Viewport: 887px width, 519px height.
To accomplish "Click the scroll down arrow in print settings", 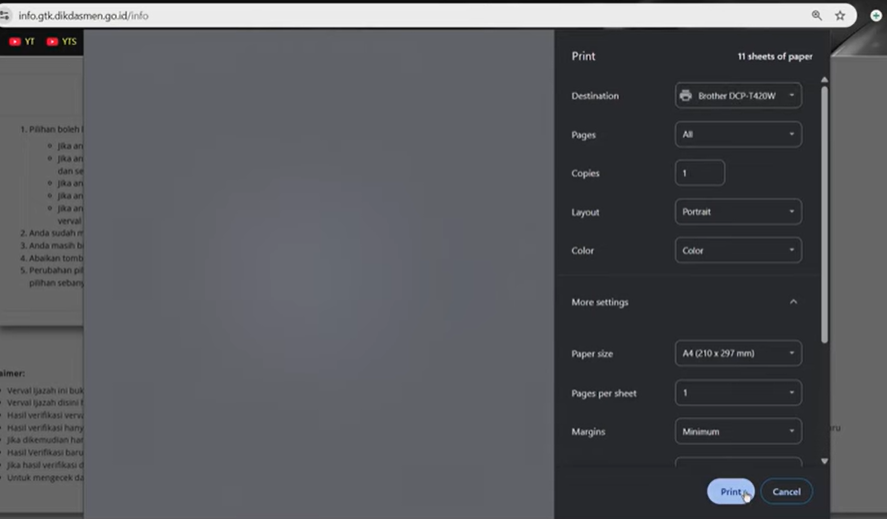I will [824, 461].
